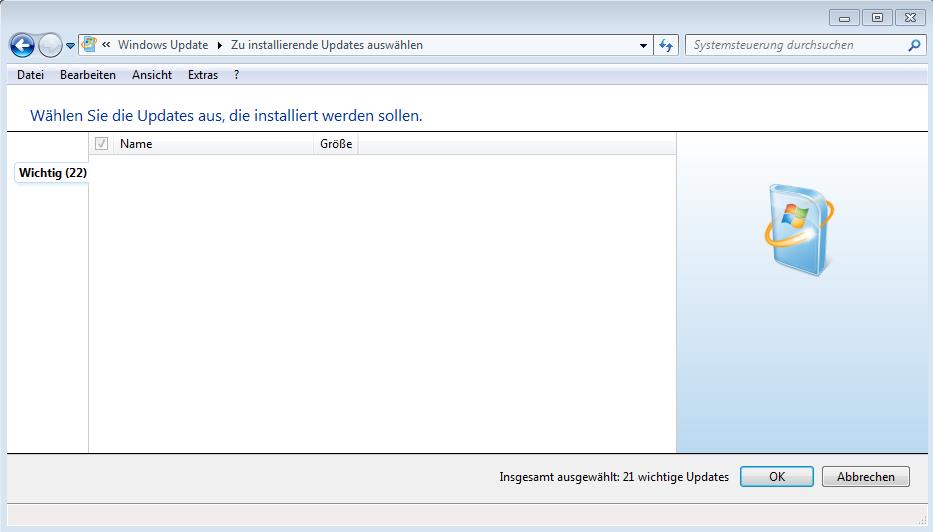
Task: Toggle the select-all checkbox in list header
Action: click(x=102, y=143)
